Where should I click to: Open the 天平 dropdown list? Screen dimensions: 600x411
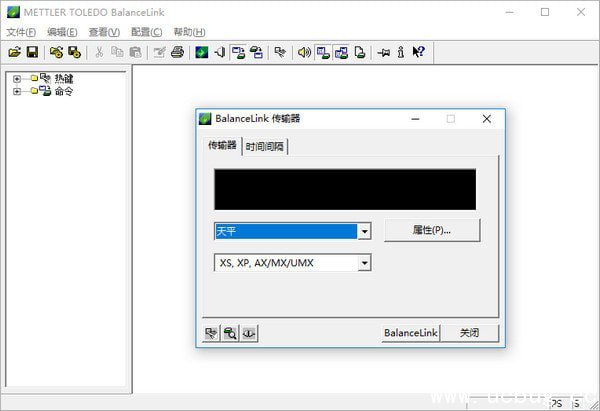tap(364, 231)
